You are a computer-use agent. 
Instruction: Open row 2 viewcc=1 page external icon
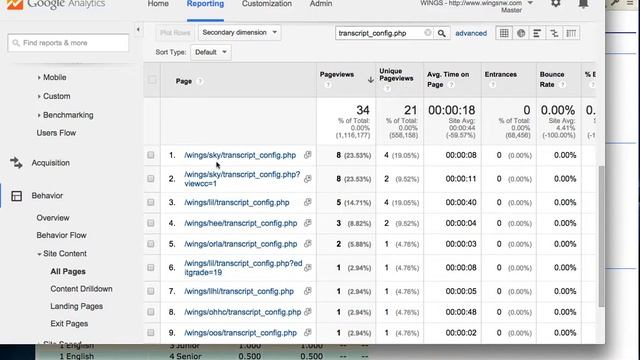point(307,178)
